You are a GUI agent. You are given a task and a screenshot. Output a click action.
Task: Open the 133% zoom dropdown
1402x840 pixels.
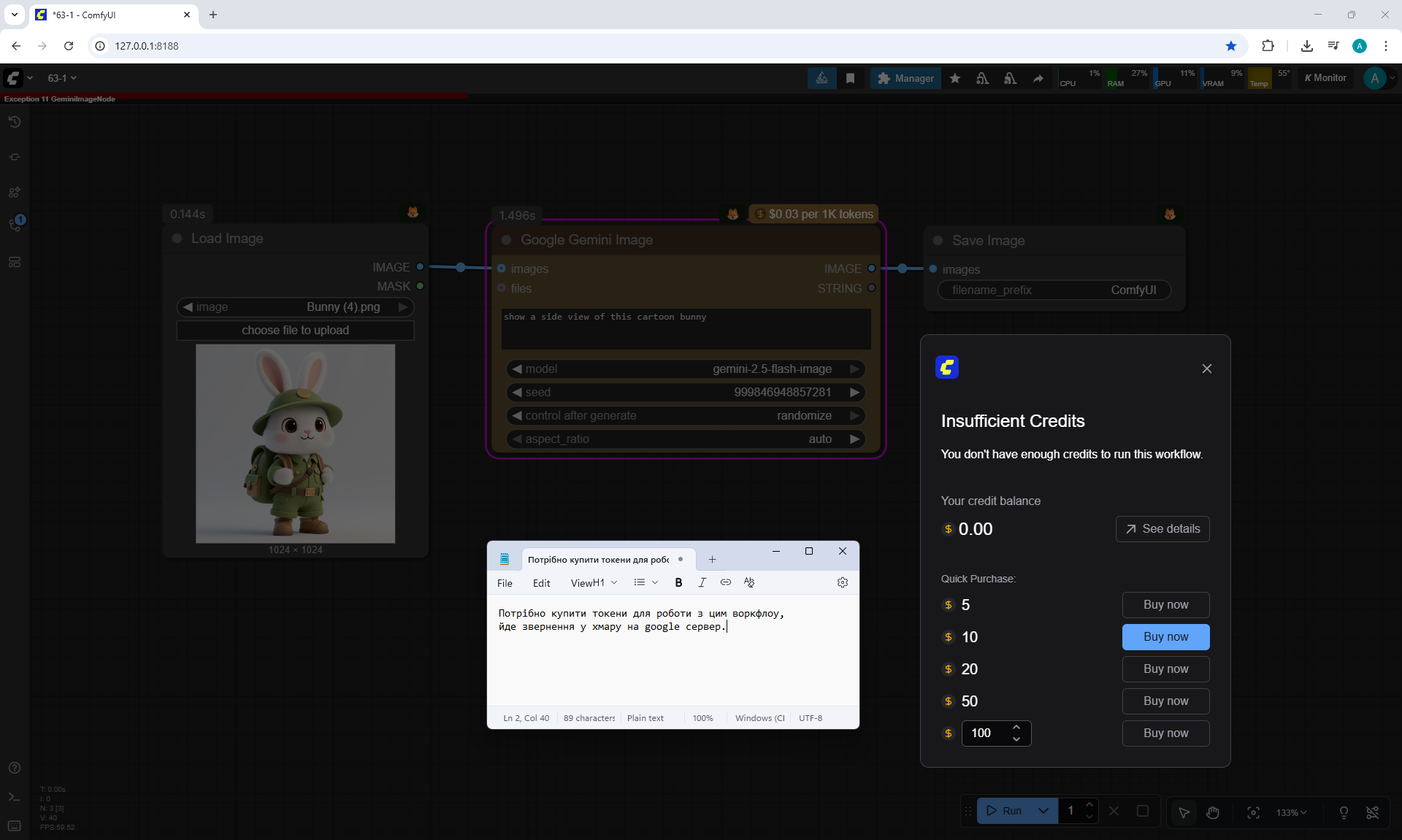click(x=1291, y=812)
